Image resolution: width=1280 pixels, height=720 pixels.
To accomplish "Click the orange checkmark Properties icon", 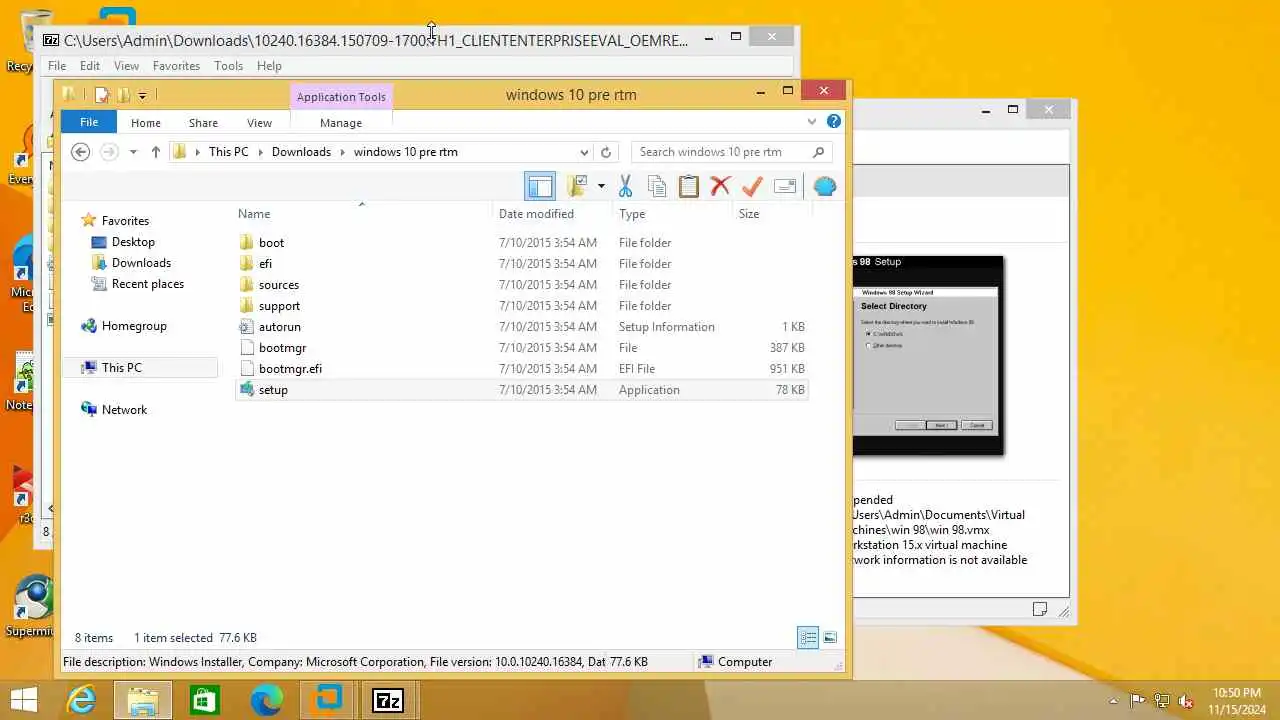I will (752, 186).
